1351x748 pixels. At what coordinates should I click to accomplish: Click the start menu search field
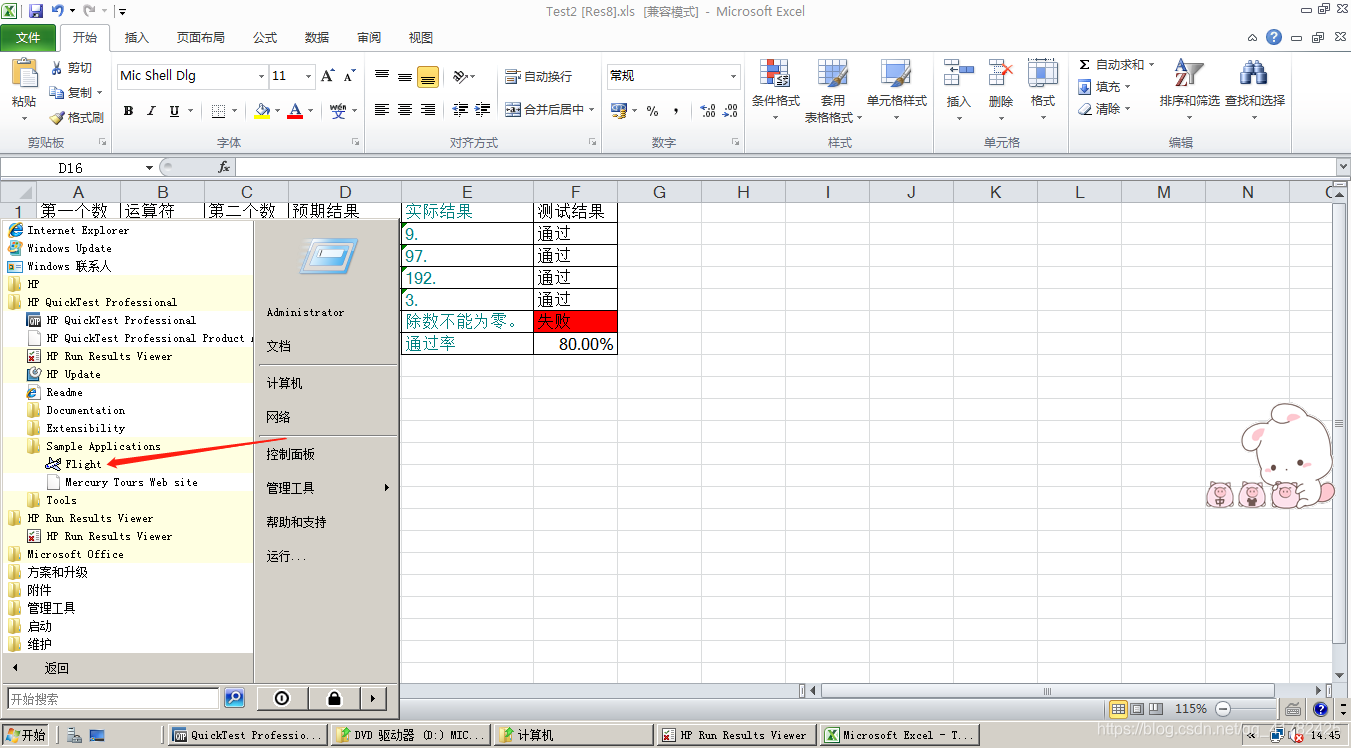click(x=113, y=699)
